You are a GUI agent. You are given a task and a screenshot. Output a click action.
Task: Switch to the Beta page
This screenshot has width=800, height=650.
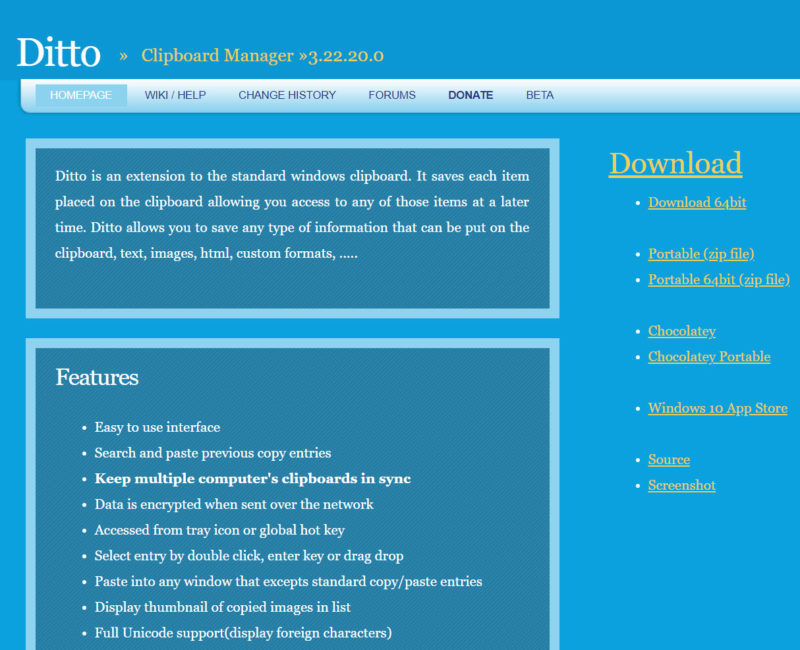[540, 95]
